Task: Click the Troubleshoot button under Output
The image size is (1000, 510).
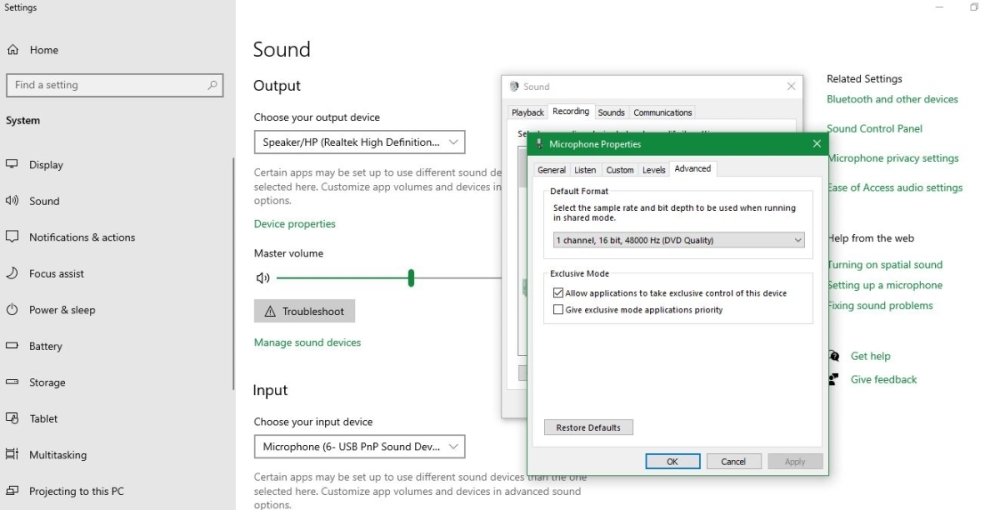Action: 304,311
